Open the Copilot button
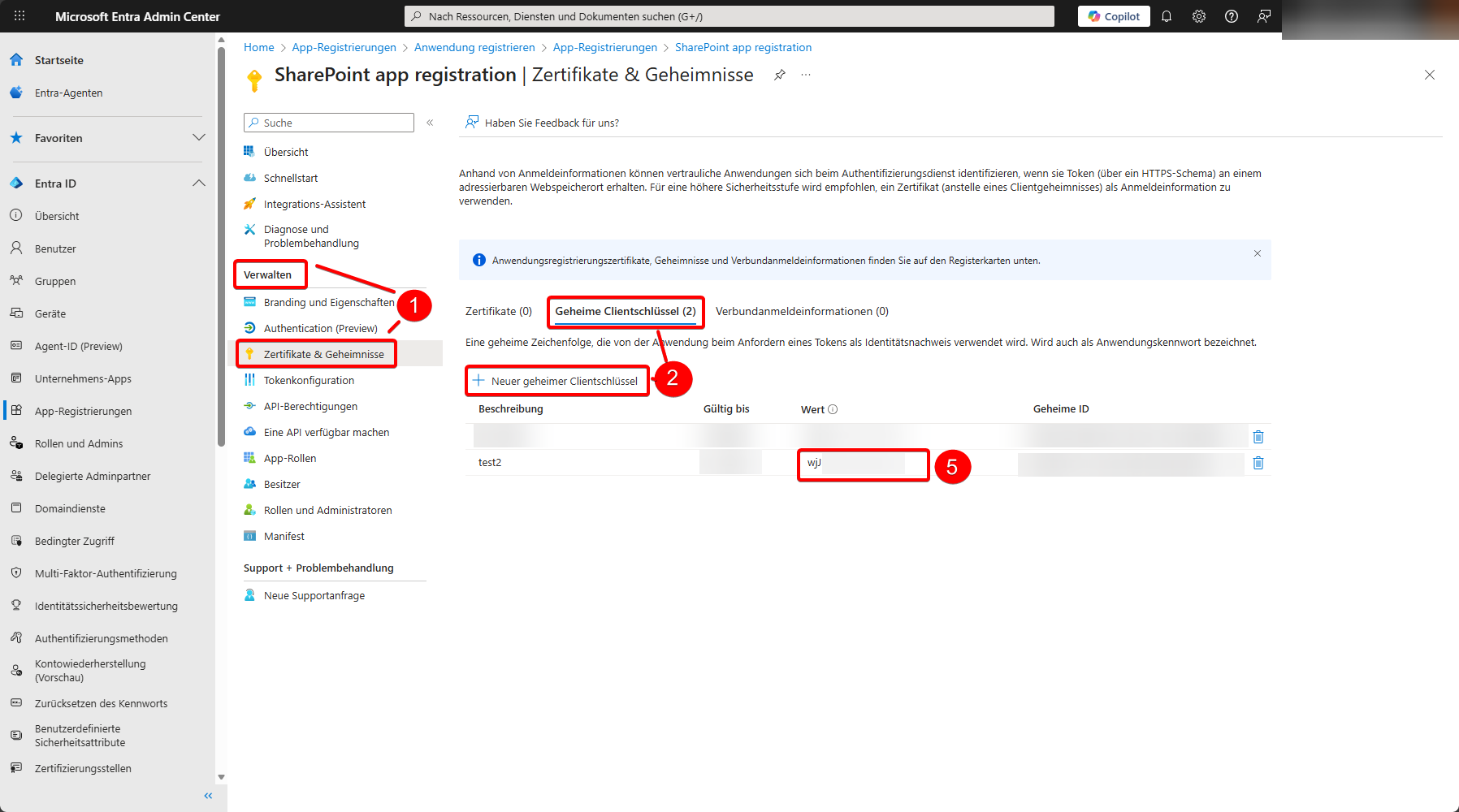The image size is (1459, 812). coord(1114,16)
